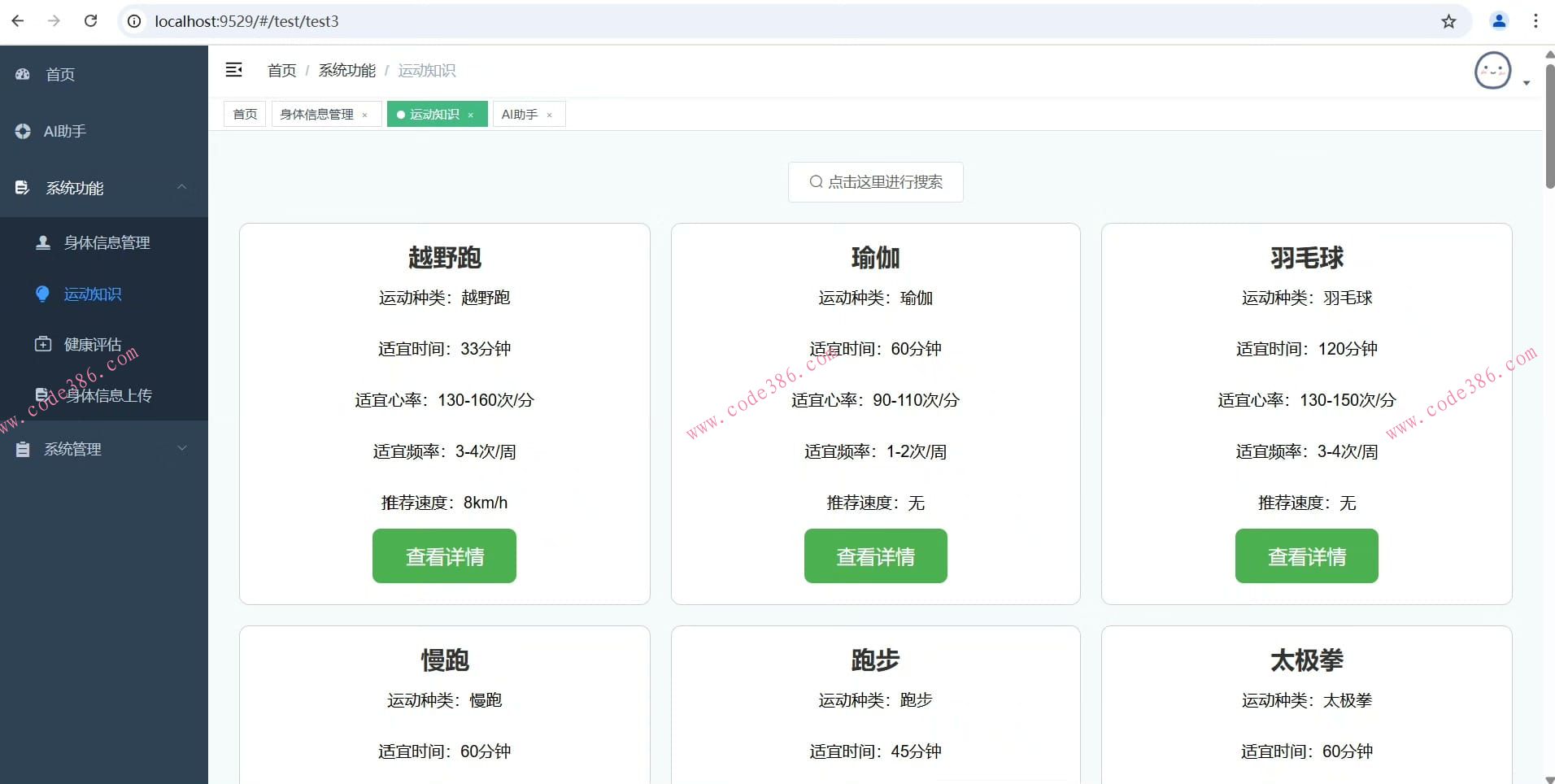Viewport: 1555px width, 784px height.
Task: Open the AI助手 section via its gear icon
Action: click(22, 131)
